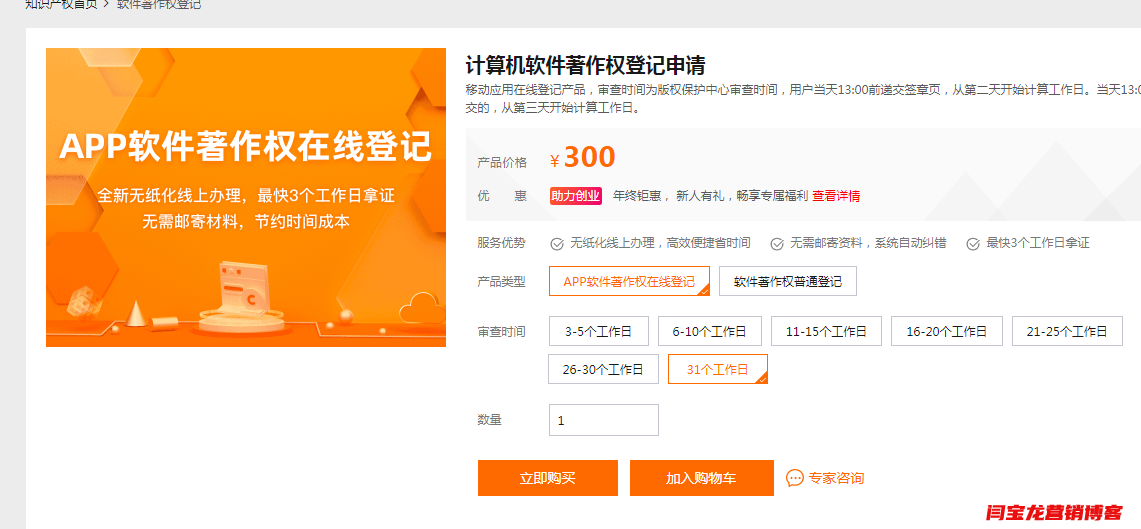Click the check icon beside 无需邮寄资料
This screenshot has width=1141, height=529.
776,243
